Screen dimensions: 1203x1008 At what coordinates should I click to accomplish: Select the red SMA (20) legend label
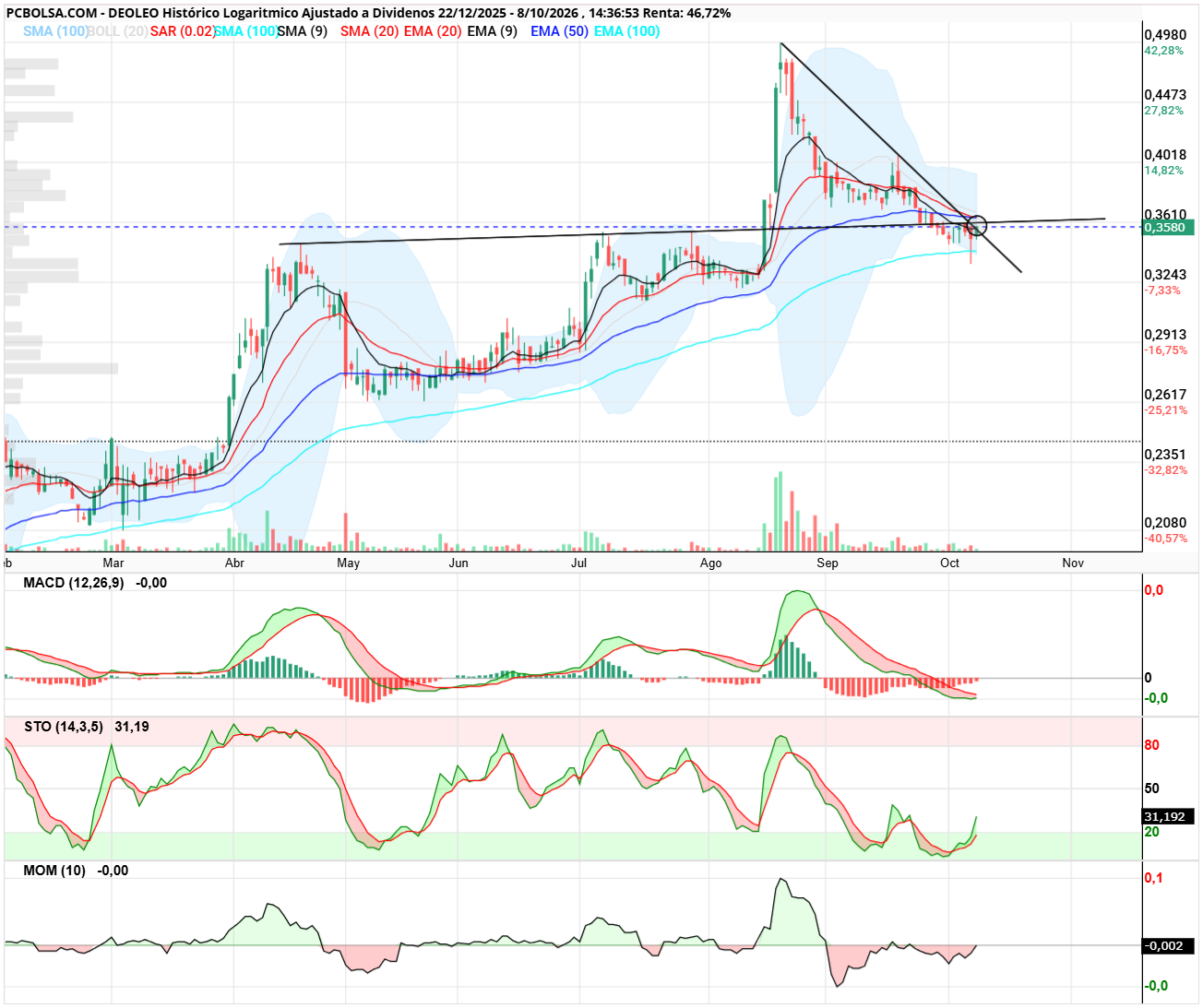369,31
